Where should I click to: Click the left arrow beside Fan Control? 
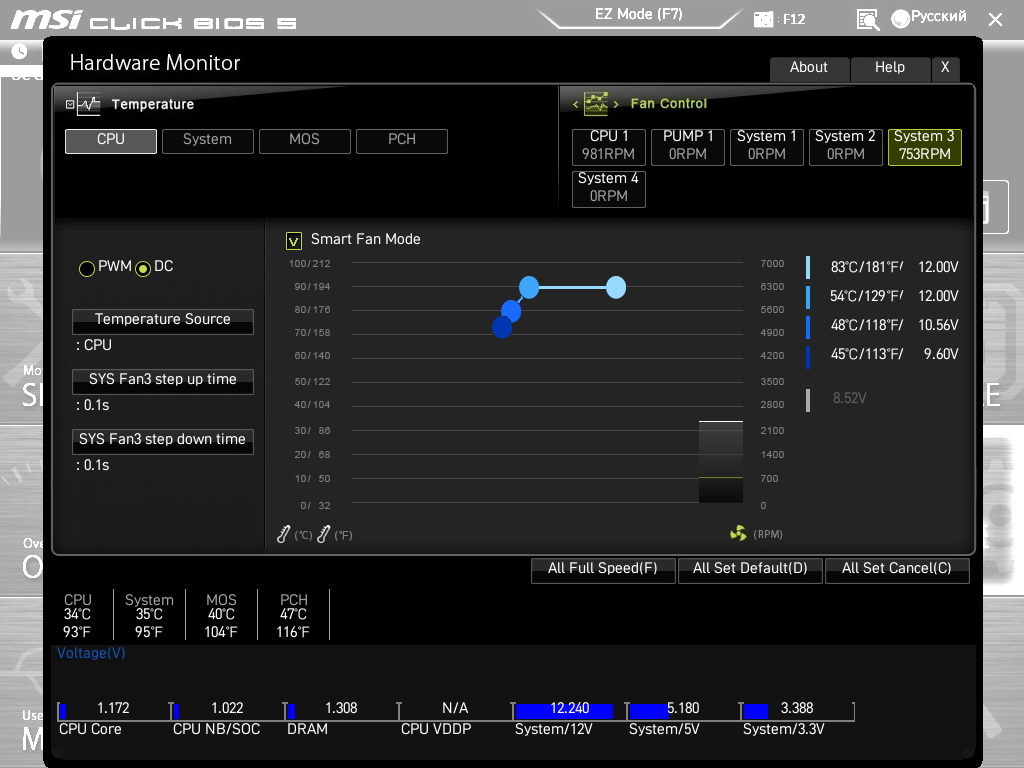point(575,104)
